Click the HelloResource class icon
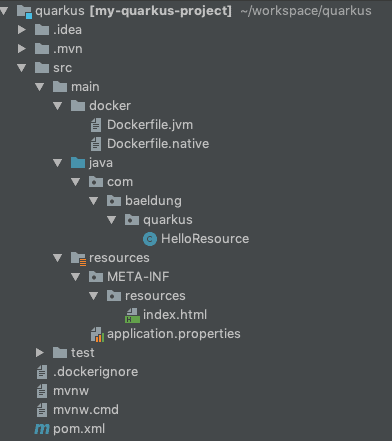 pyautogui.click(x=150, y=239)
